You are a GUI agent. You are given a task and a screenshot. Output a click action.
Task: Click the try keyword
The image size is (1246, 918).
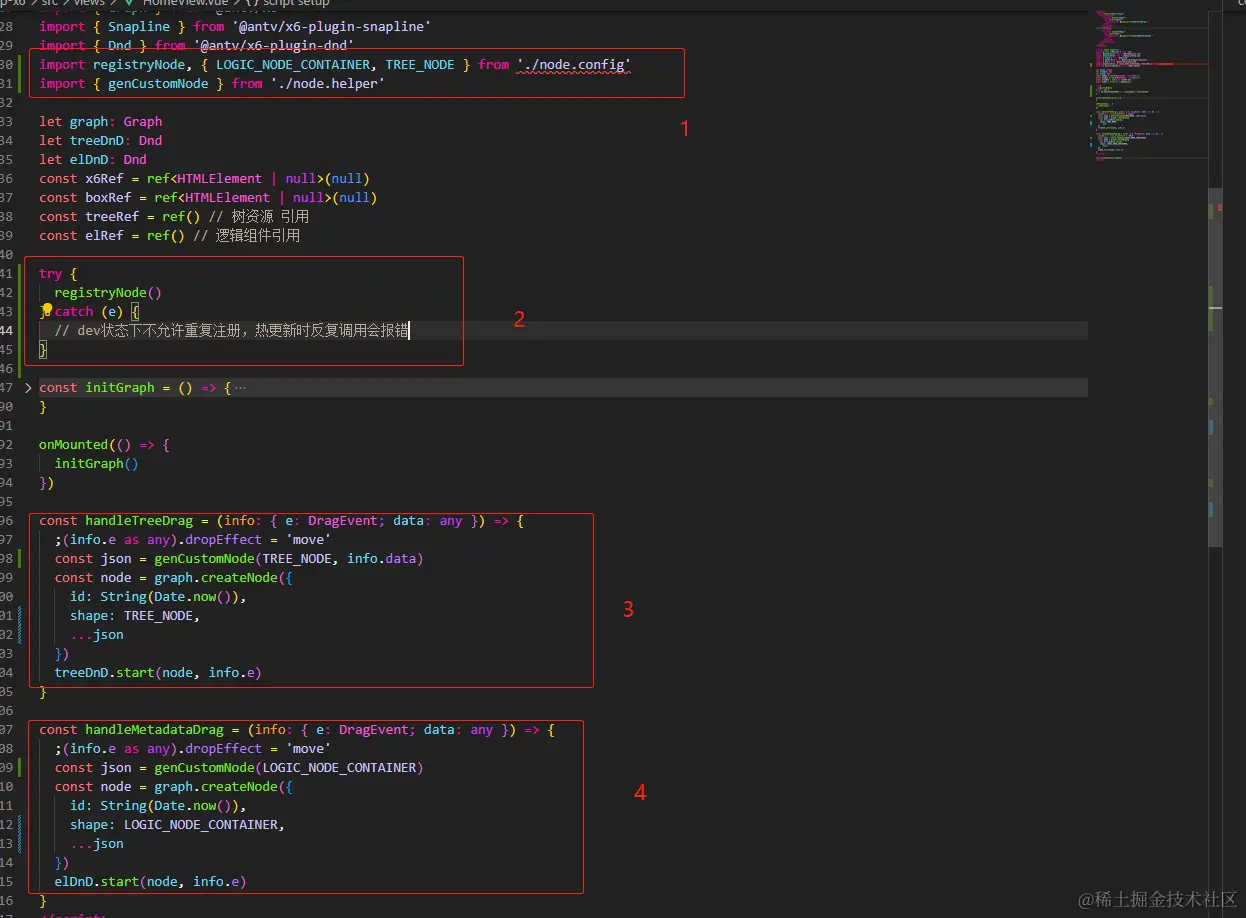pos(51,273)
